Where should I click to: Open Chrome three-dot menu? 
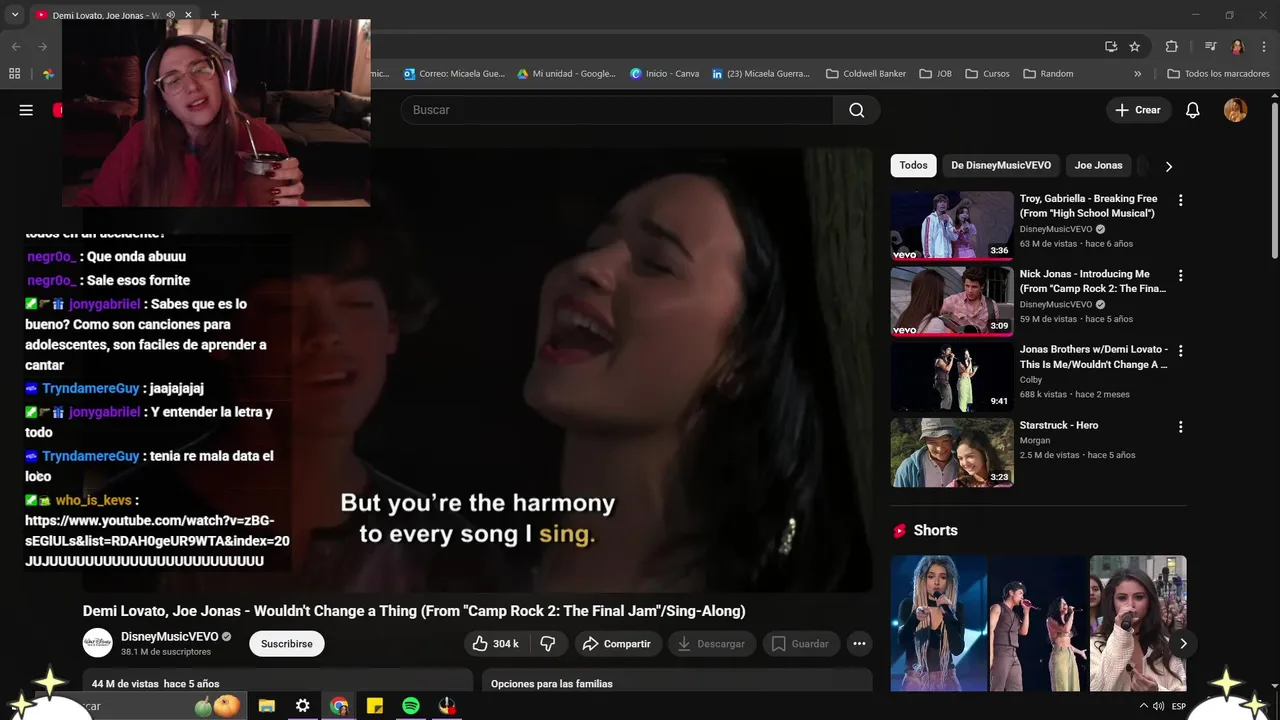pyautogui.click(x=1263, y=46)
